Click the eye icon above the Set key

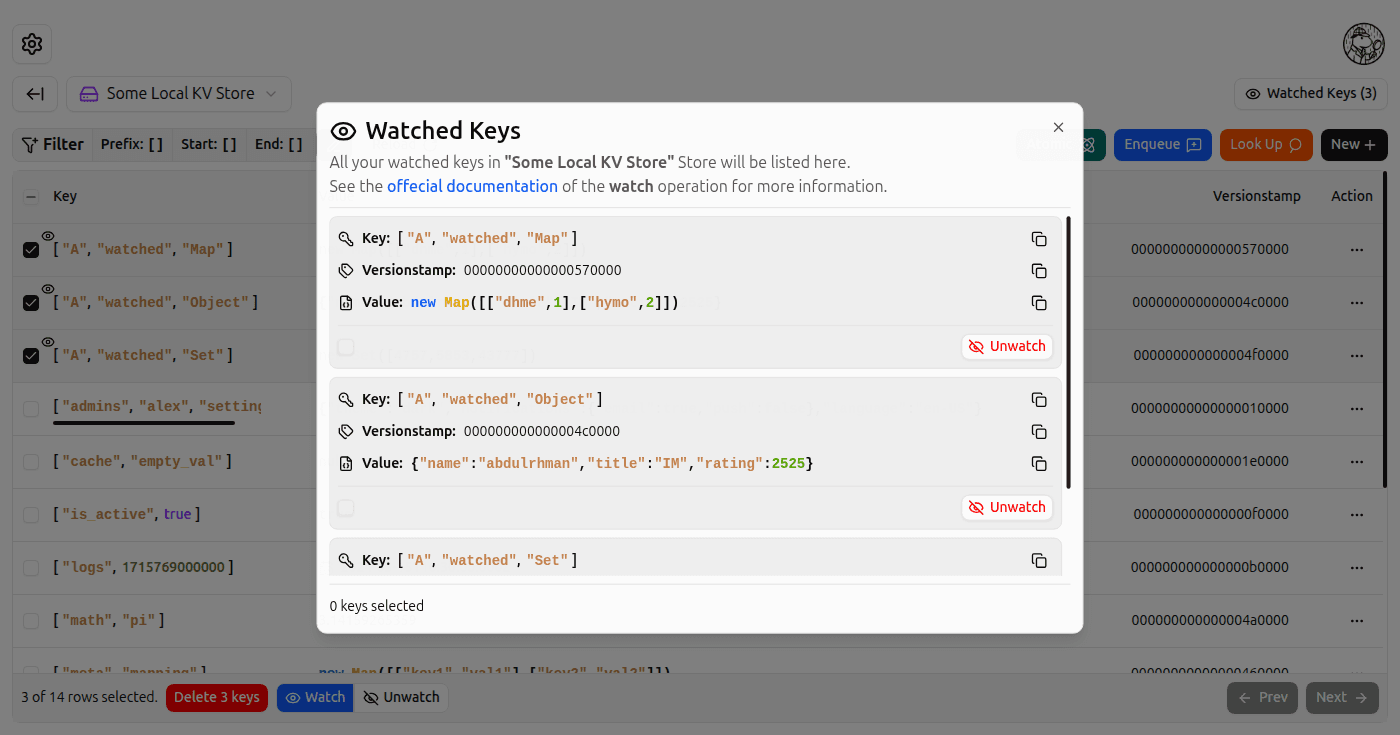[47, 342]
